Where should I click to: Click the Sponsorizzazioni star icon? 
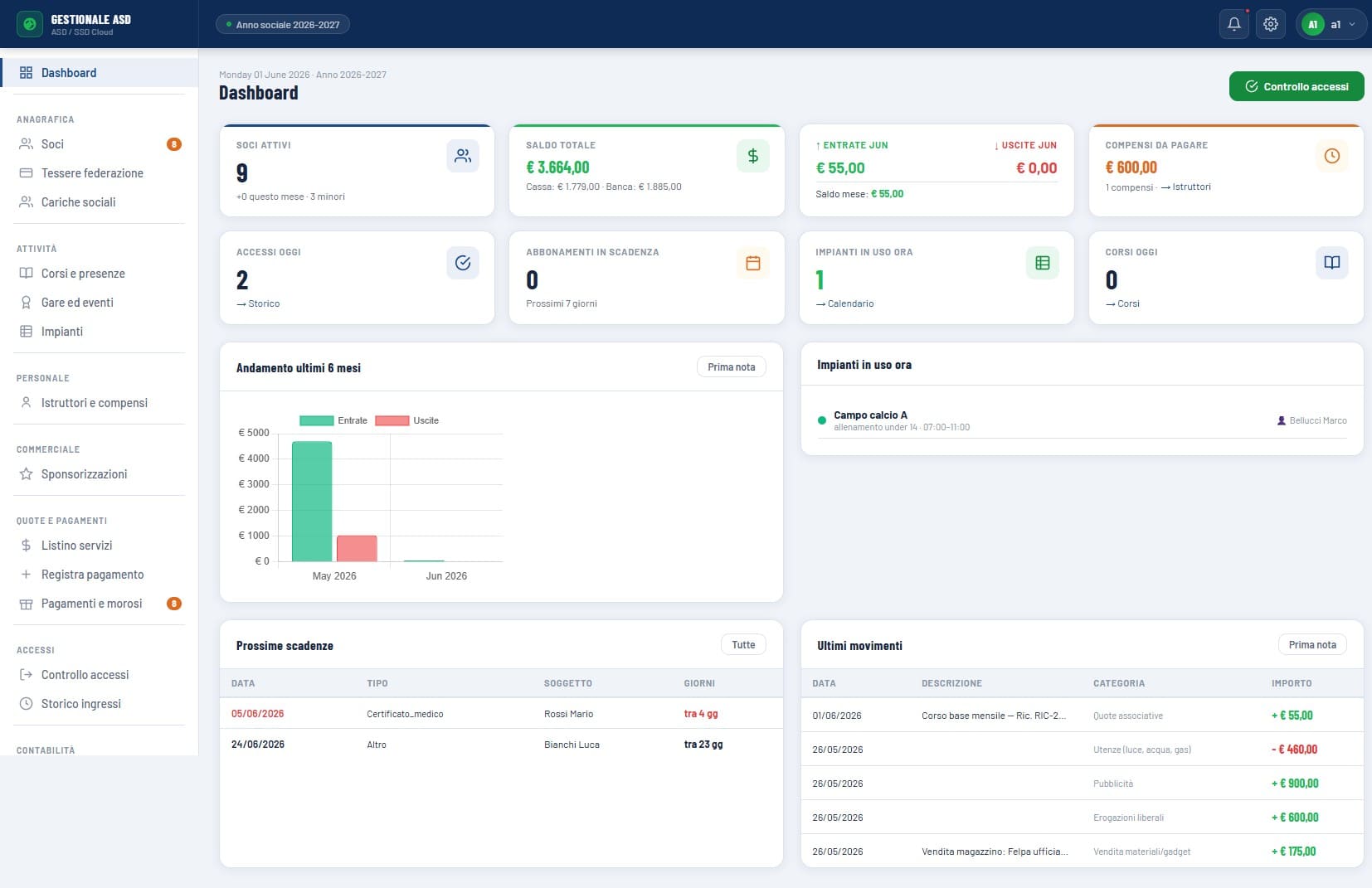[x=26, y=474]
